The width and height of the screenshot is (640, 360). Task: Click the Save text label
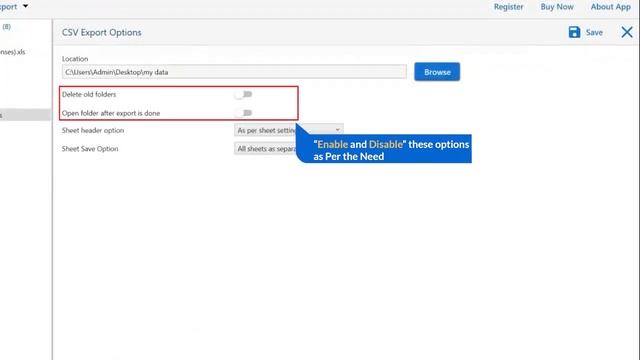coord(594,33)
